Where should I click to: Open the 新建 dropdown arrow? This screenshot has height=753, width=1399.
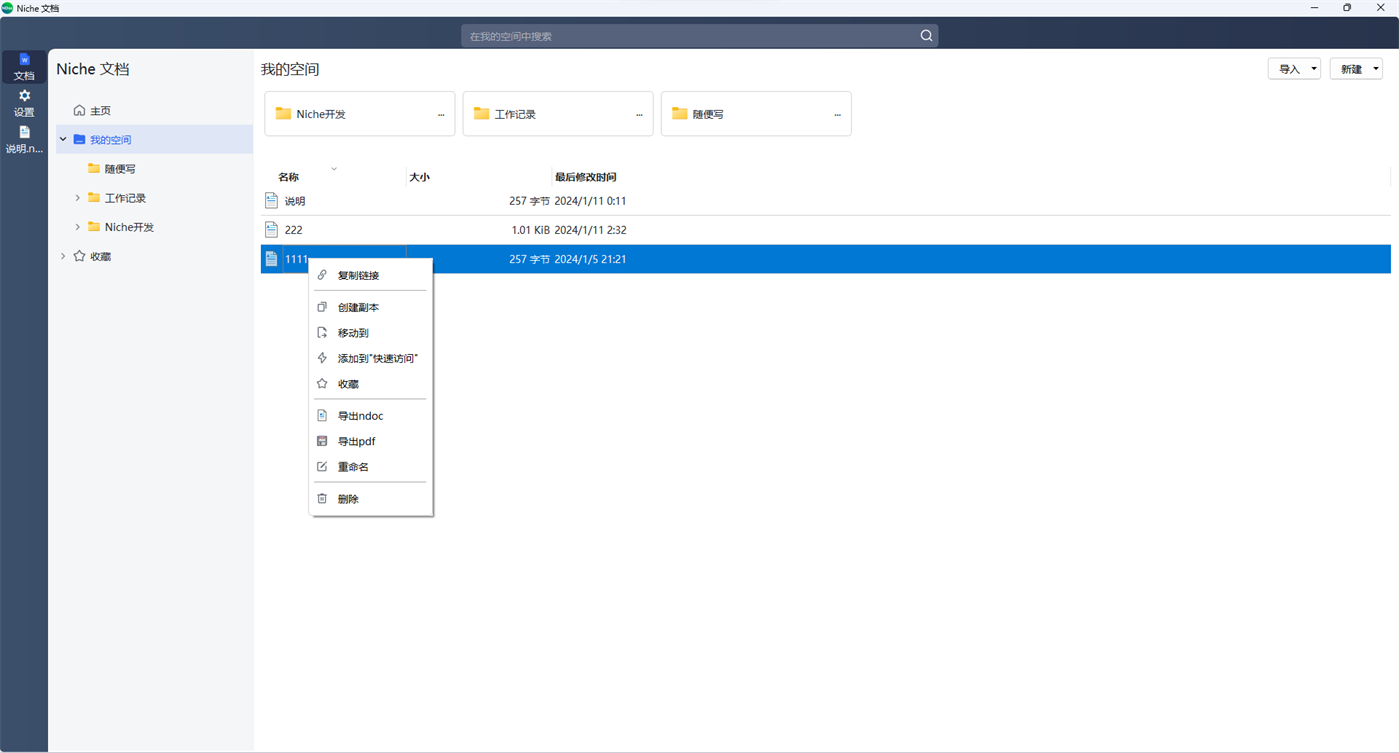click(x=1374, y=68)
